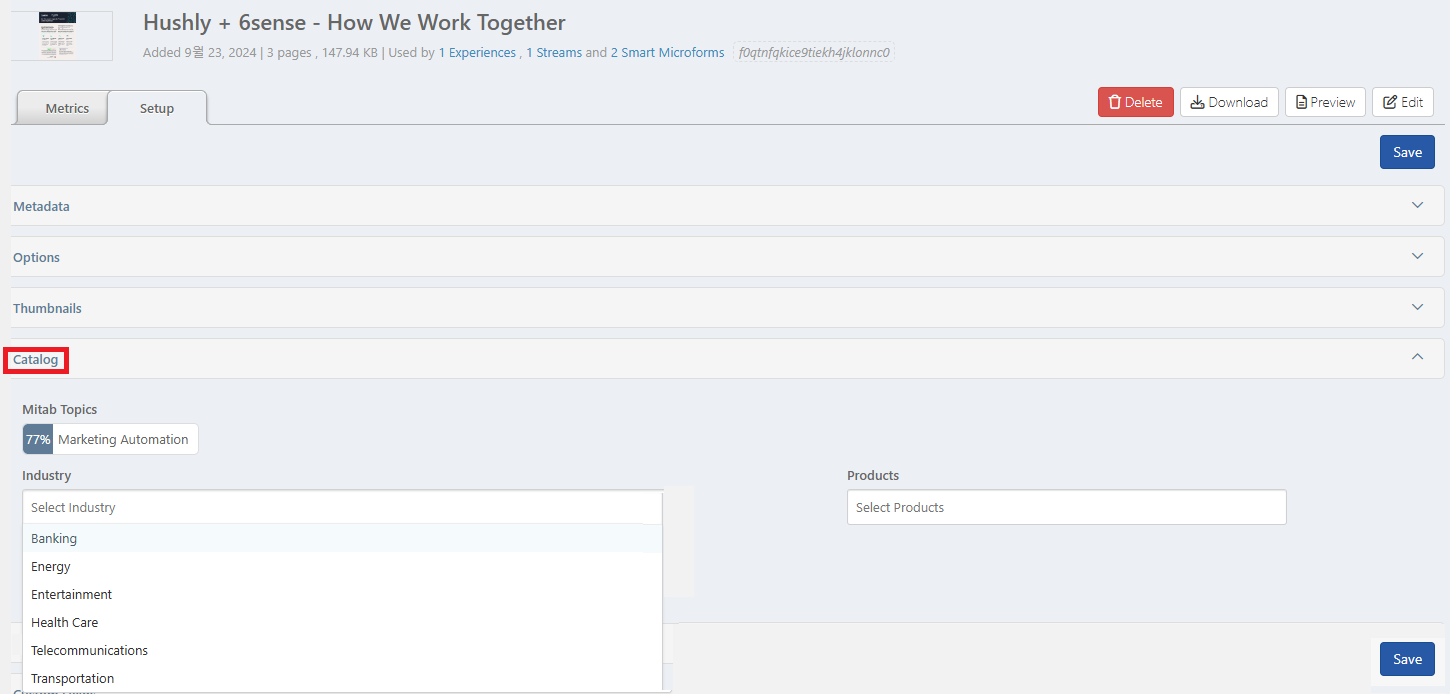Click the Thumbnails section header

tap(726, 308)
